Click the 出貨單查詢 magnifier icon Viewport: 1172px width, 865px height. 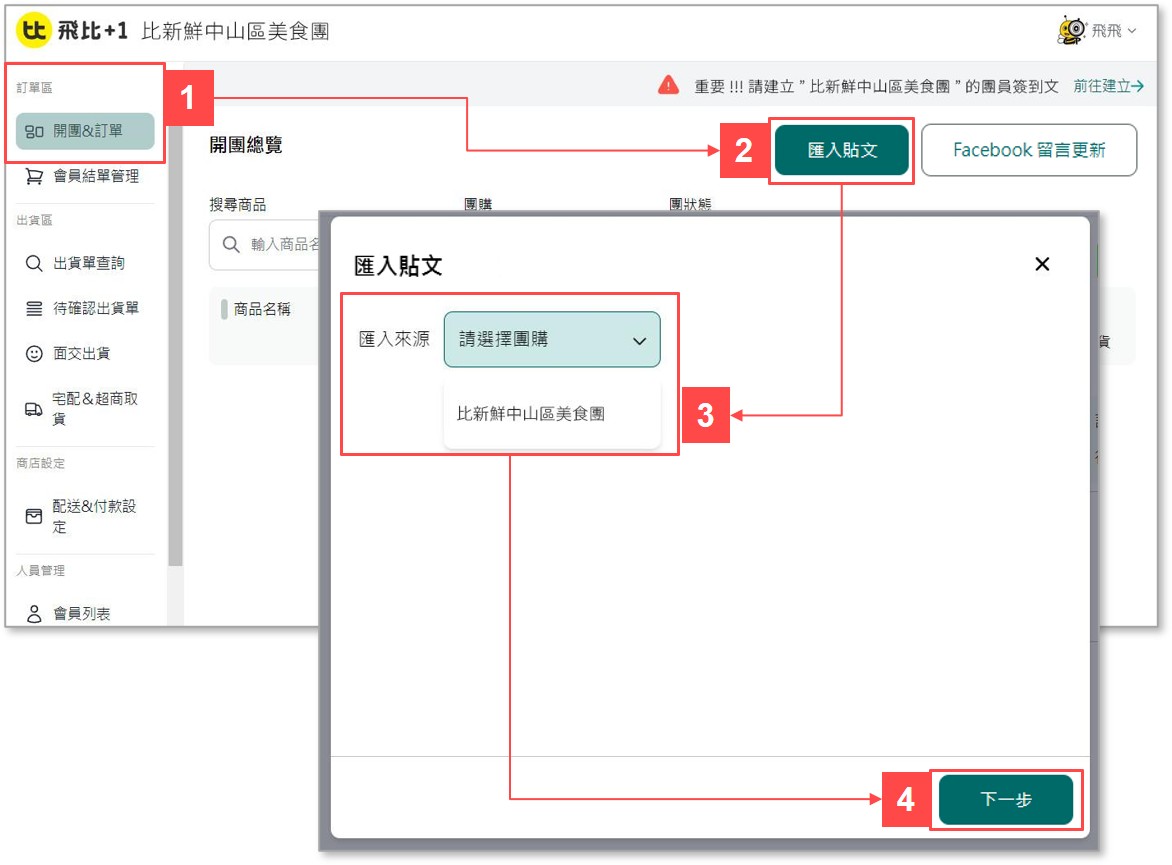(34, 263)
